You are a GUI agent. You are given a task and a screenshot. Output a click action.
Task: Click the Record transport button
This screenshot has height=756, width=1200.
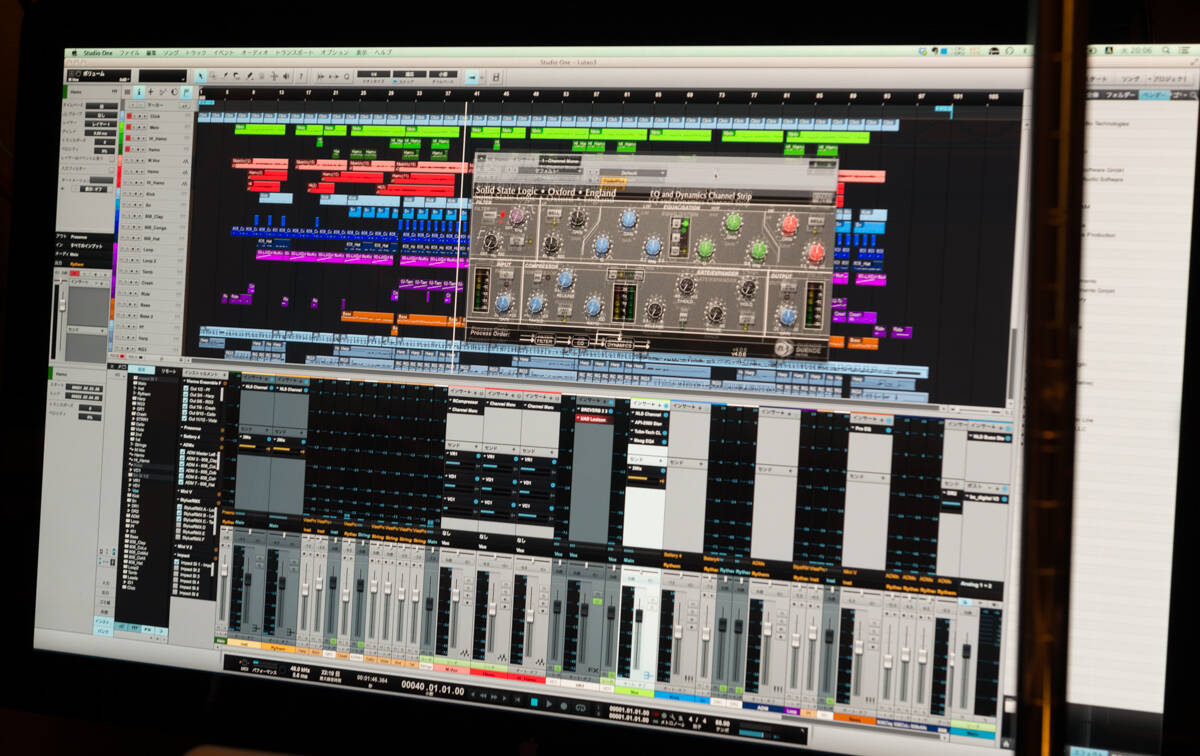click(x=566, y=705)
